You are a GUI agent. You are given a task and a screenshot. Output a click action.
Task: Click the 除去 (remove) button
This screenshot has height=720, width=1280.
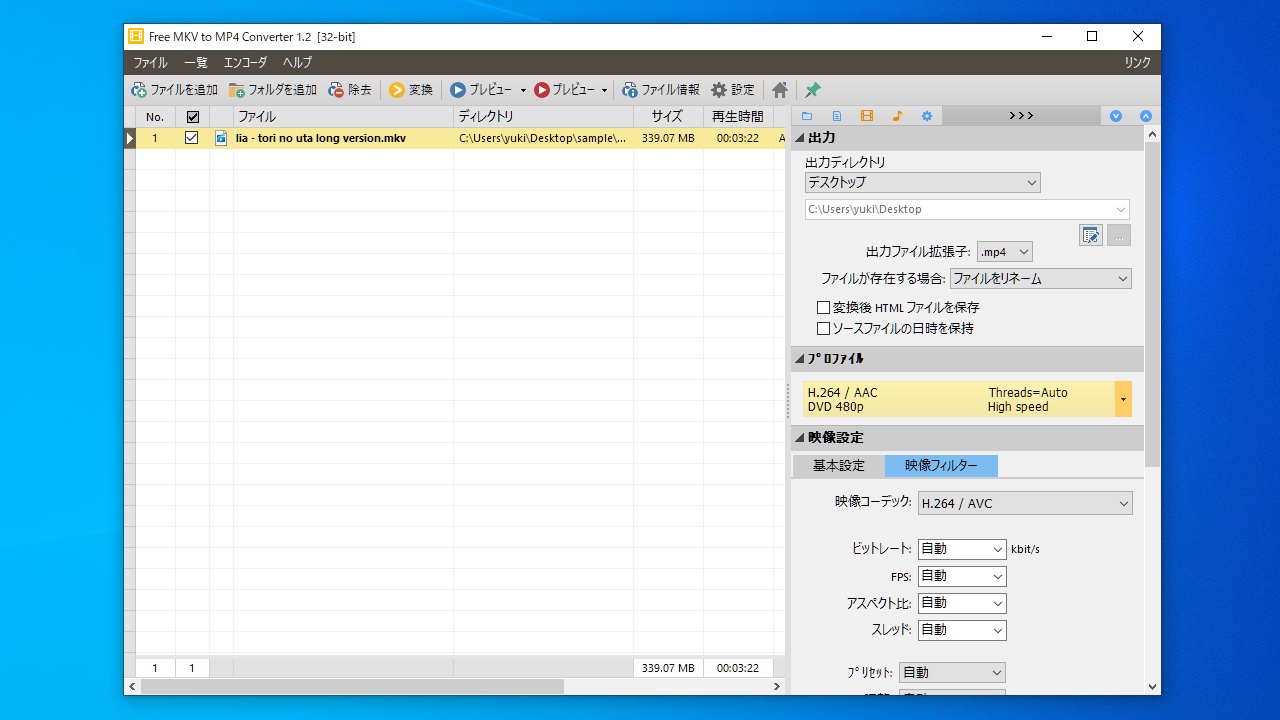click(350, 90)
